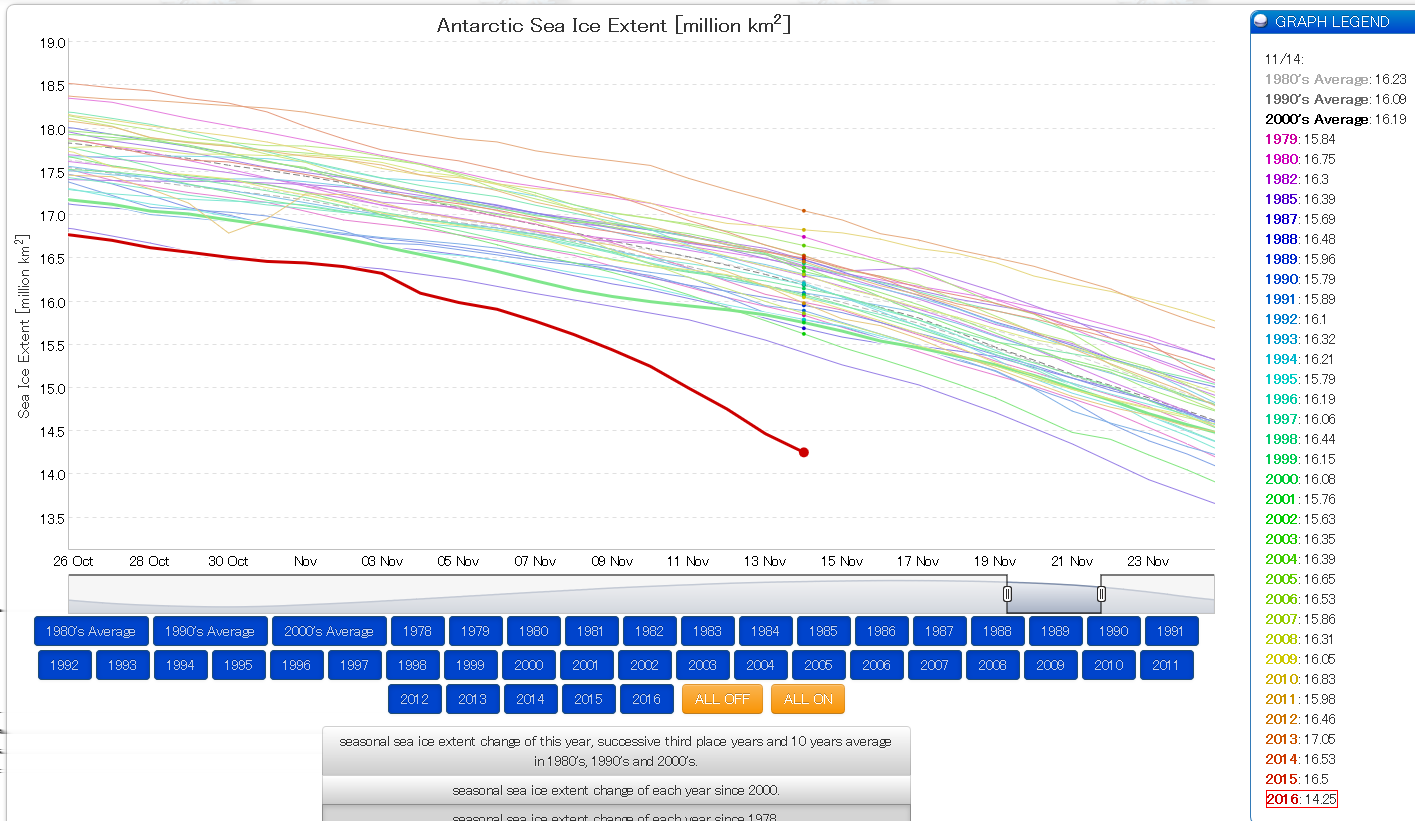Show or hide the 2014 line
The height and width of the screenshot is (821, 1415).
[x=530, y=699]
